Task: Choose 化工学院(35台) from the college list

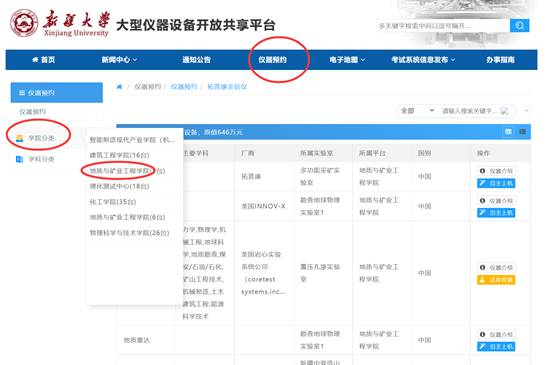Action: tap(112, 202)
